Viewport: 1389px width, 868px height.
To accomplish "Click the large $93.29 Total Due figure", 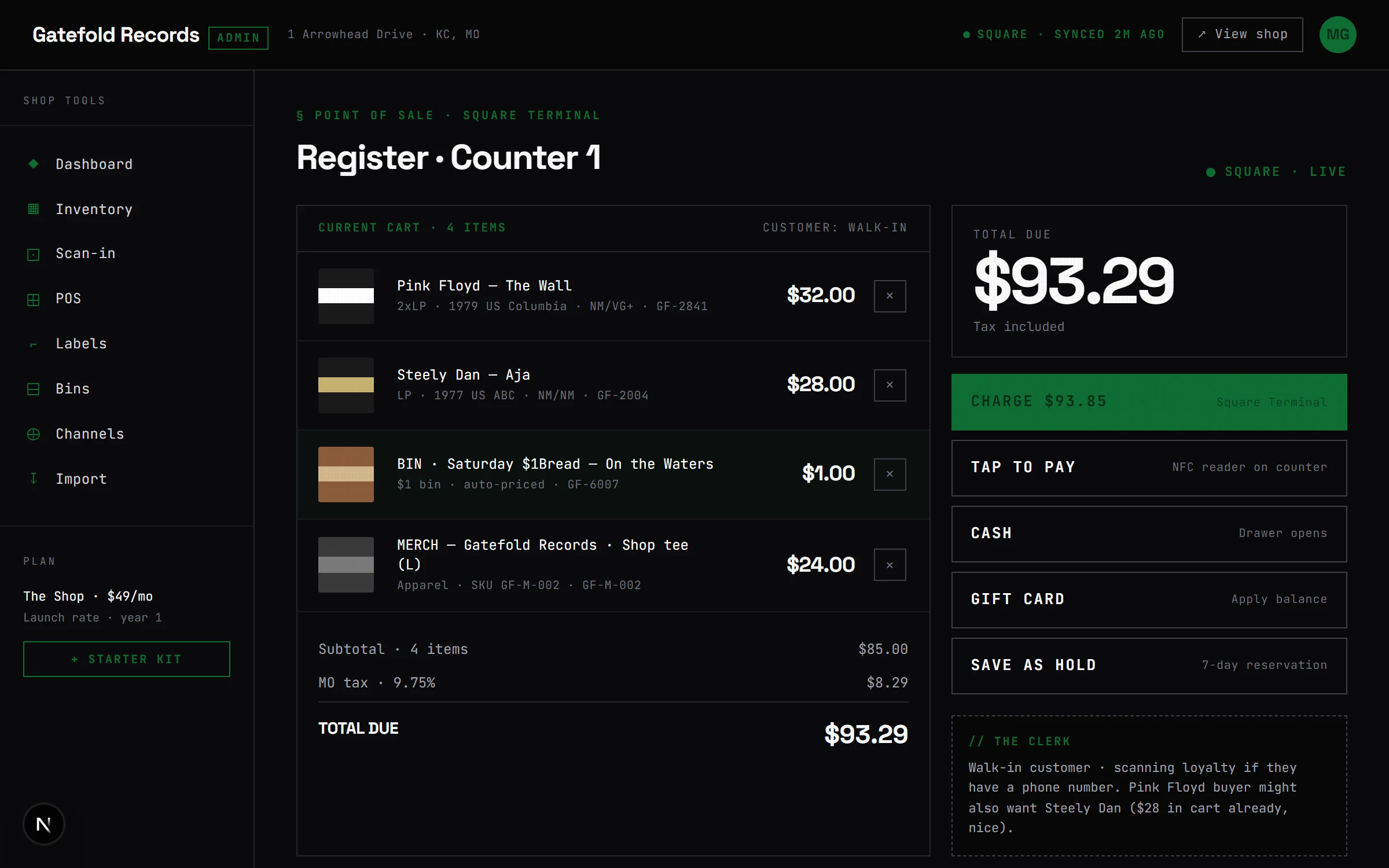I will click(1074, 280).
